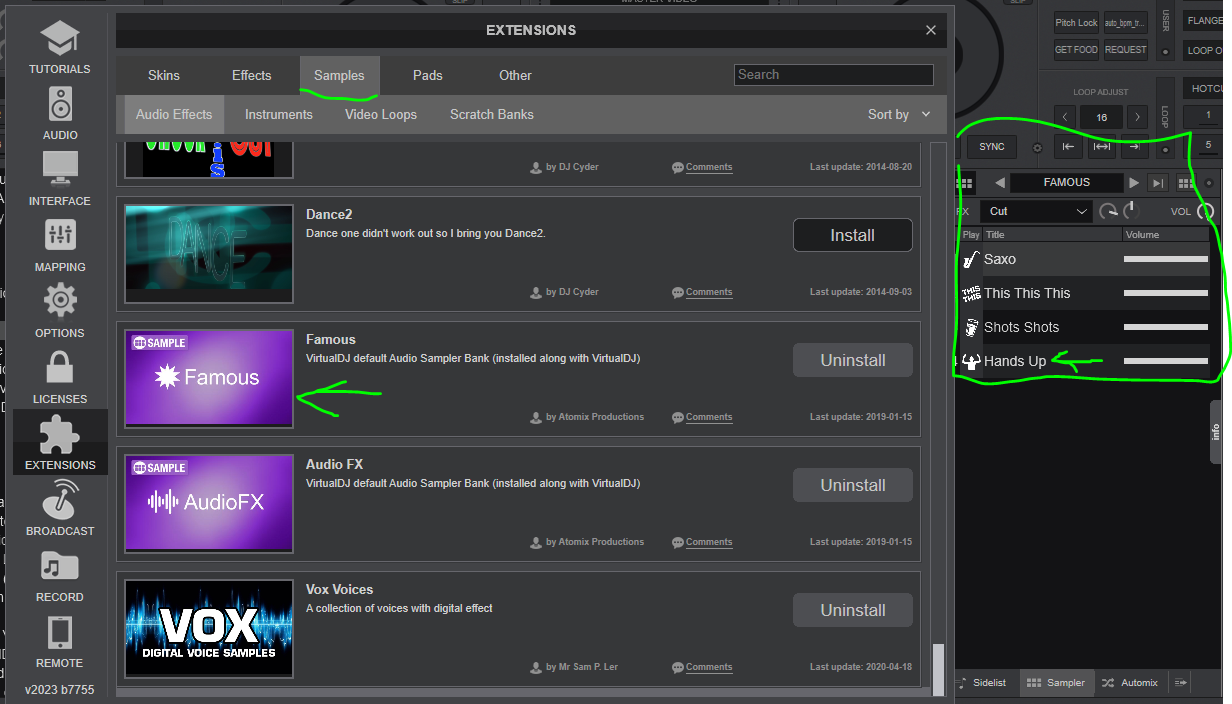Toggle the LOOP panel dot indicator
1232x704 pixels.
pos(1165,149)
